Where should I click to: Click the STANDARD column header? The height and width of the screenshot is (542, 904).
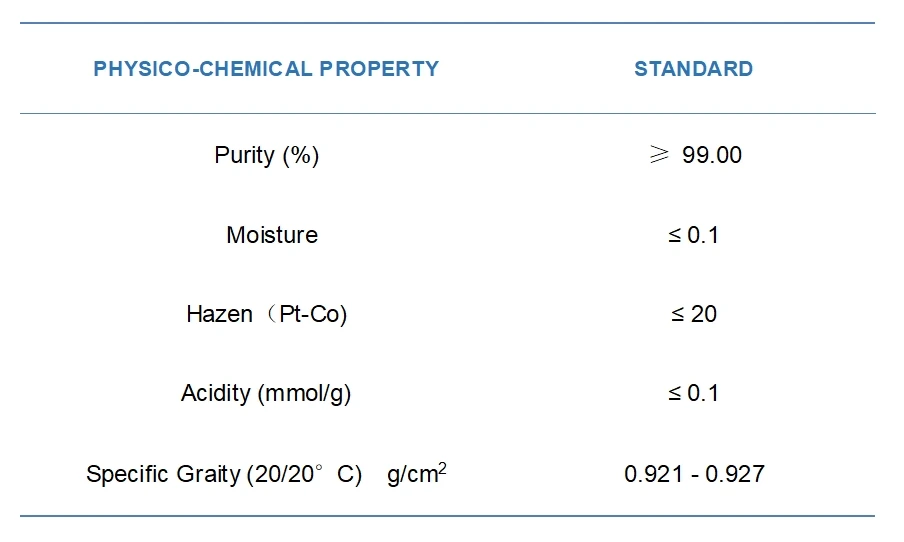[x=694, y=69]
